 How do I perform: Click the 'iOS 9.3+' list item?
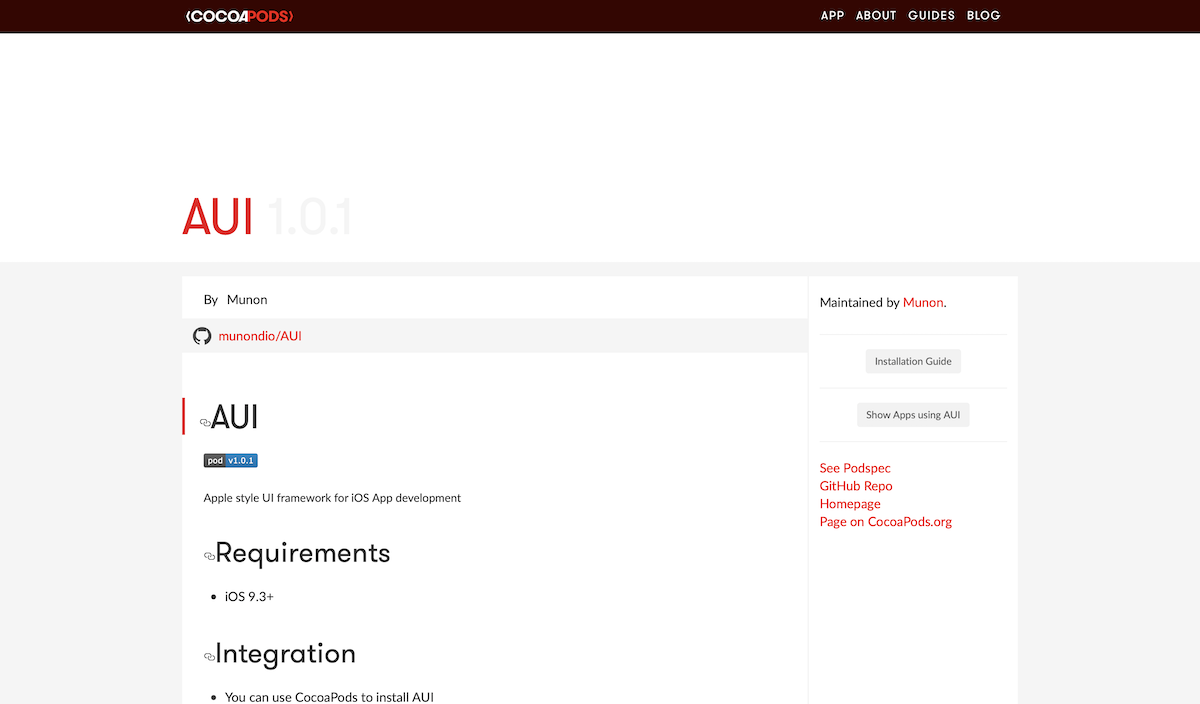pyautogui.click(x=249, y=597)
